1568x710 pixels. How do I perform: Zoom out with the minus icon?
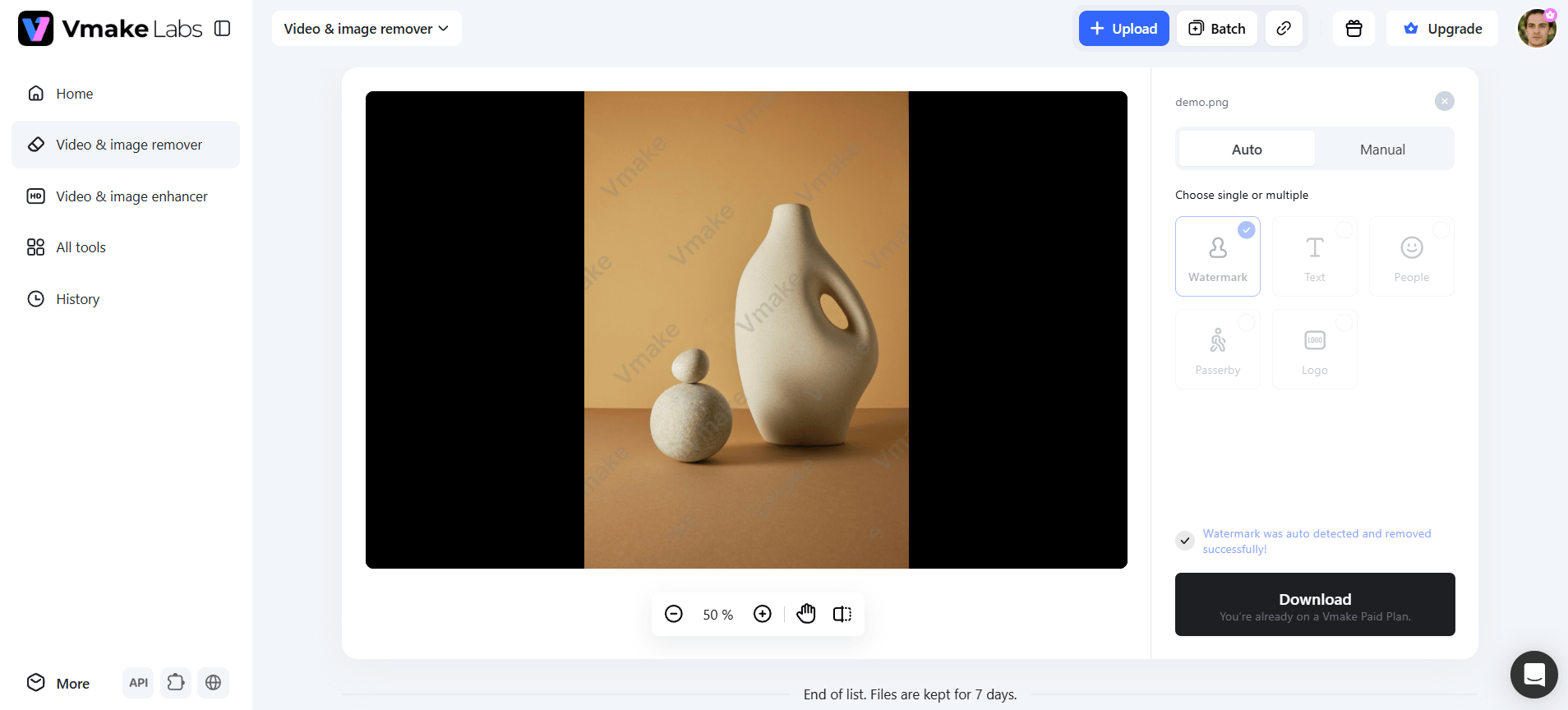coord(674,614)
